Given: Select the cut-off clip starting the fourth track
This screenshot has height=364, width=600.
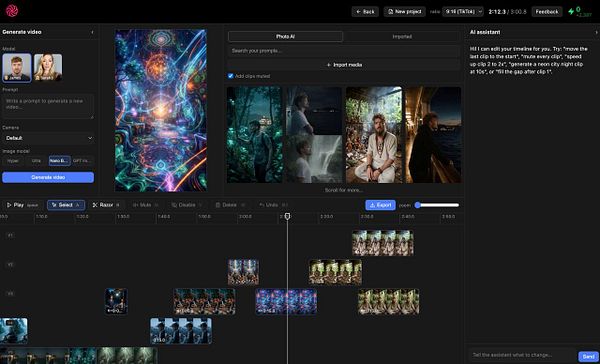Looking at the screenshot, I should pos(13,330).
